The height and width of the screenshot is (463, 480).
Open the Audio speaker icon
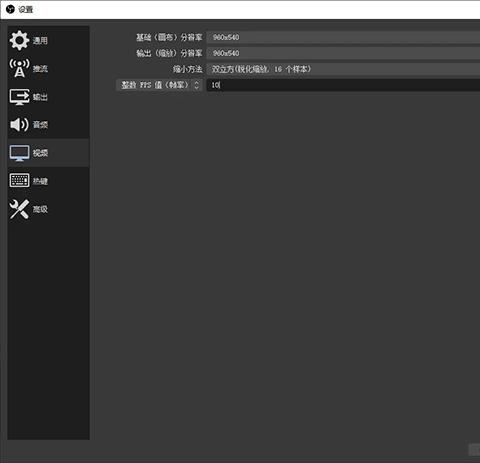click(x=19, y=125)
